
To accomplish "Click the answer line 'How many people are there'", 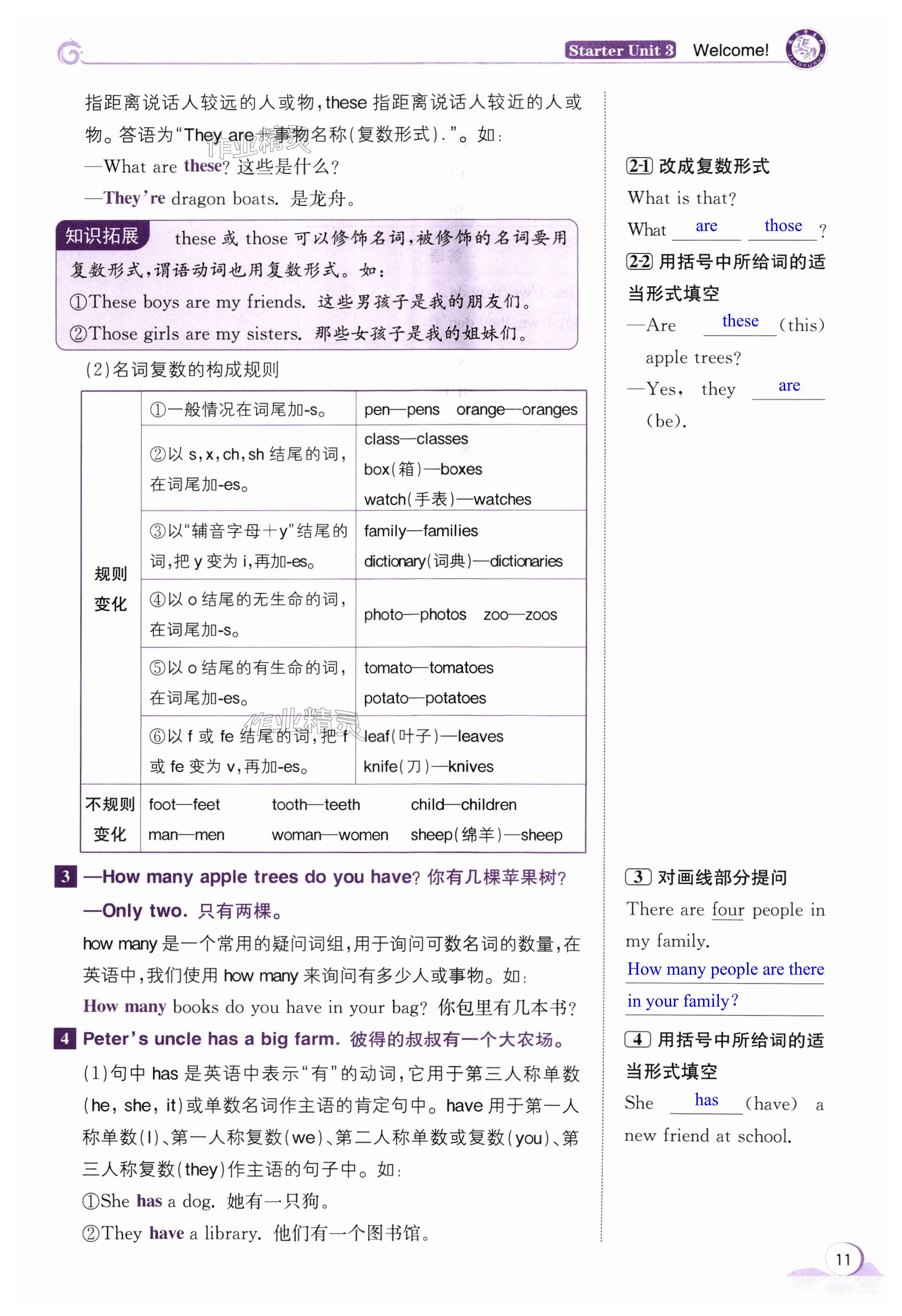I will click(725, 969).
